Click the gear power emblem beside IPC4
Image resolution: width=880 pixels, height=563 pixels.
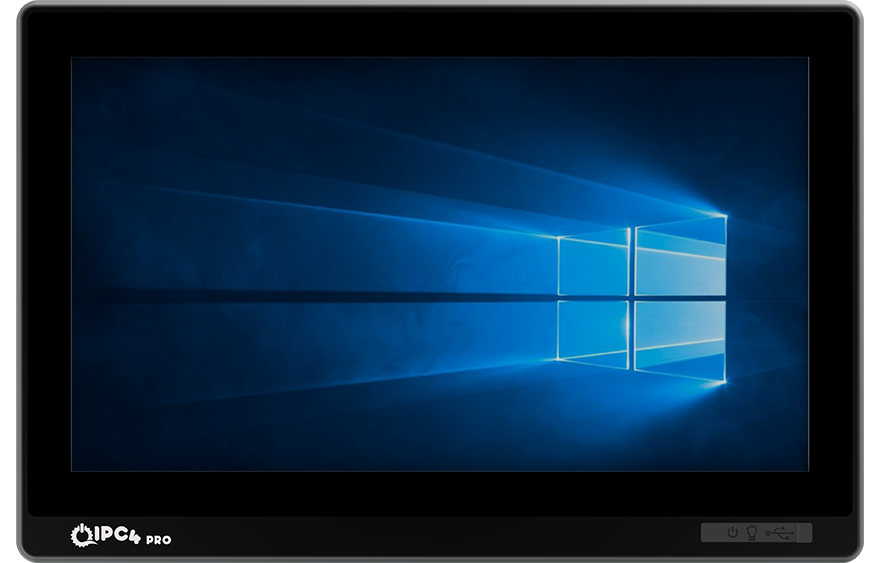tap(81, 535)
